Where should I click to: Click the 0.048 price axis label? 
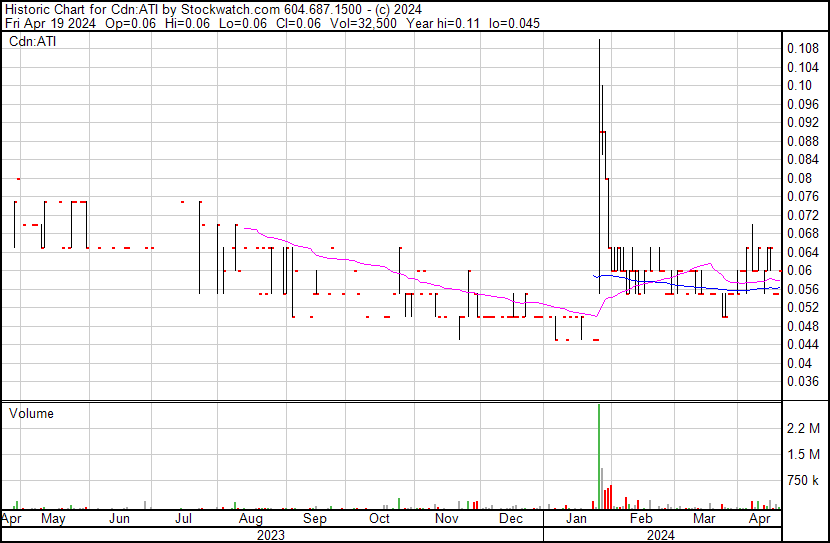802,326
